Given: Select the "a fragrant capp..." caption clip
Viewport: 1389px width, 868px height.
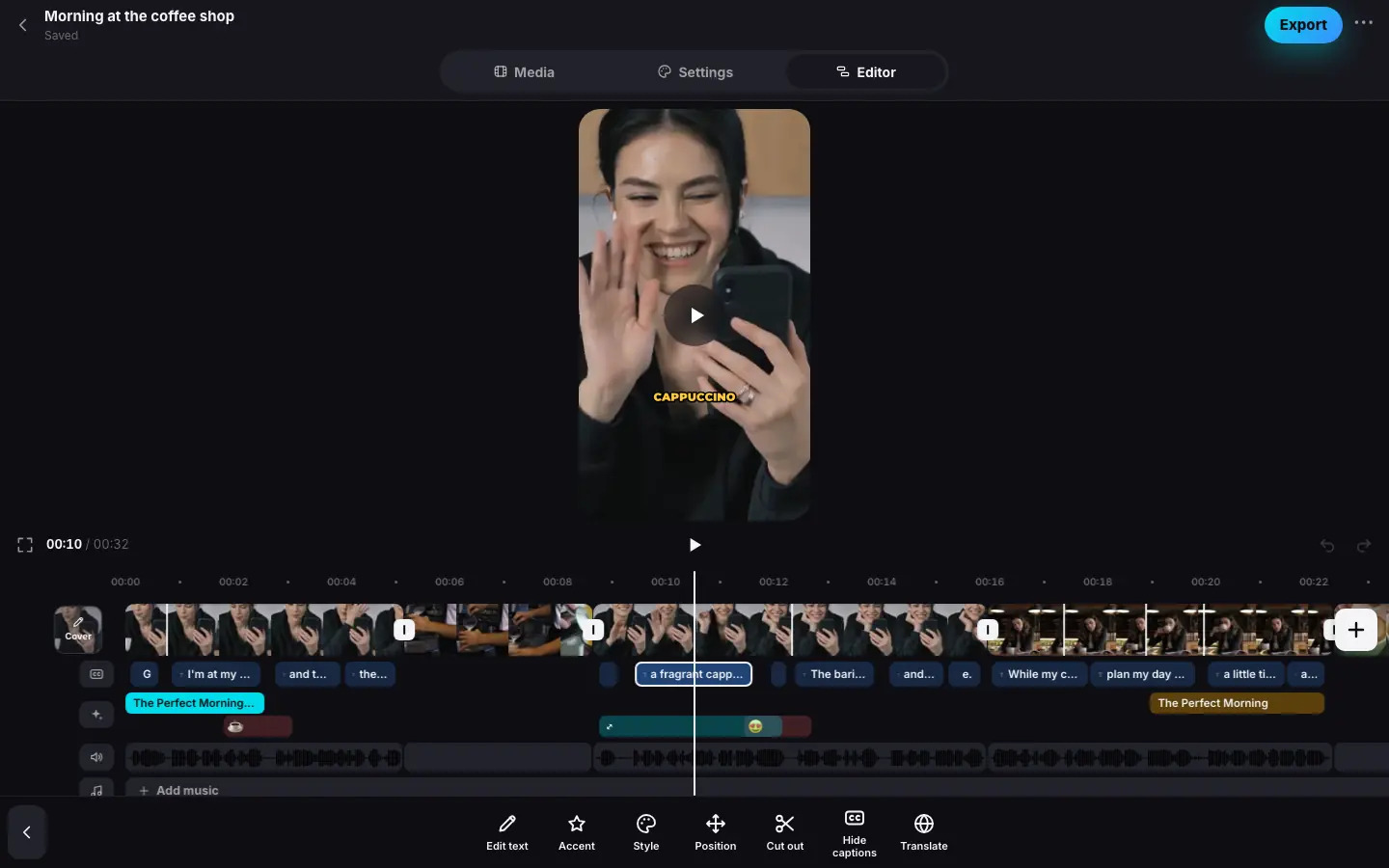Looking at the screenshot, I should (694, 674).
